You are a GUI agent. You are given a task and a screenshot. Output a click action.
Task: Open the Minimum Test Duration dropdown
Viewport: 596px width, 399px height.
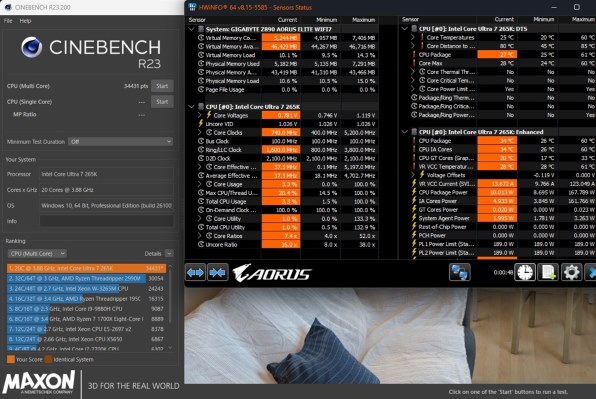pos(120,142)
